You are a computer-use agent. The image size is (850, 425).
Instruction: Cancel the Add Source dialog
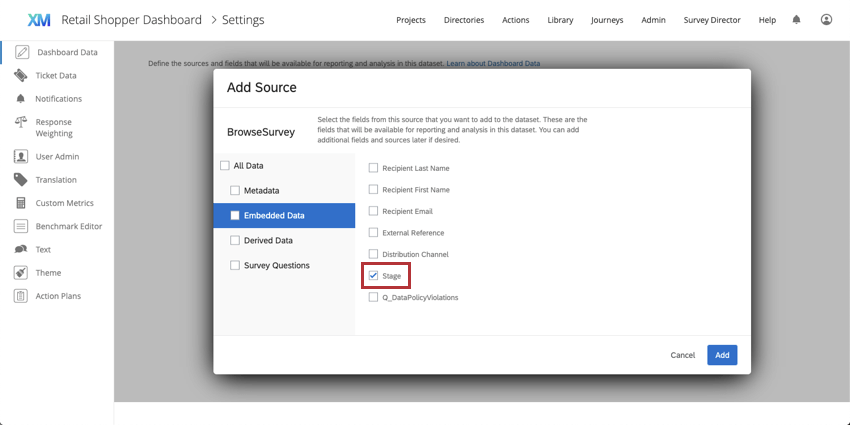point(682,355)
